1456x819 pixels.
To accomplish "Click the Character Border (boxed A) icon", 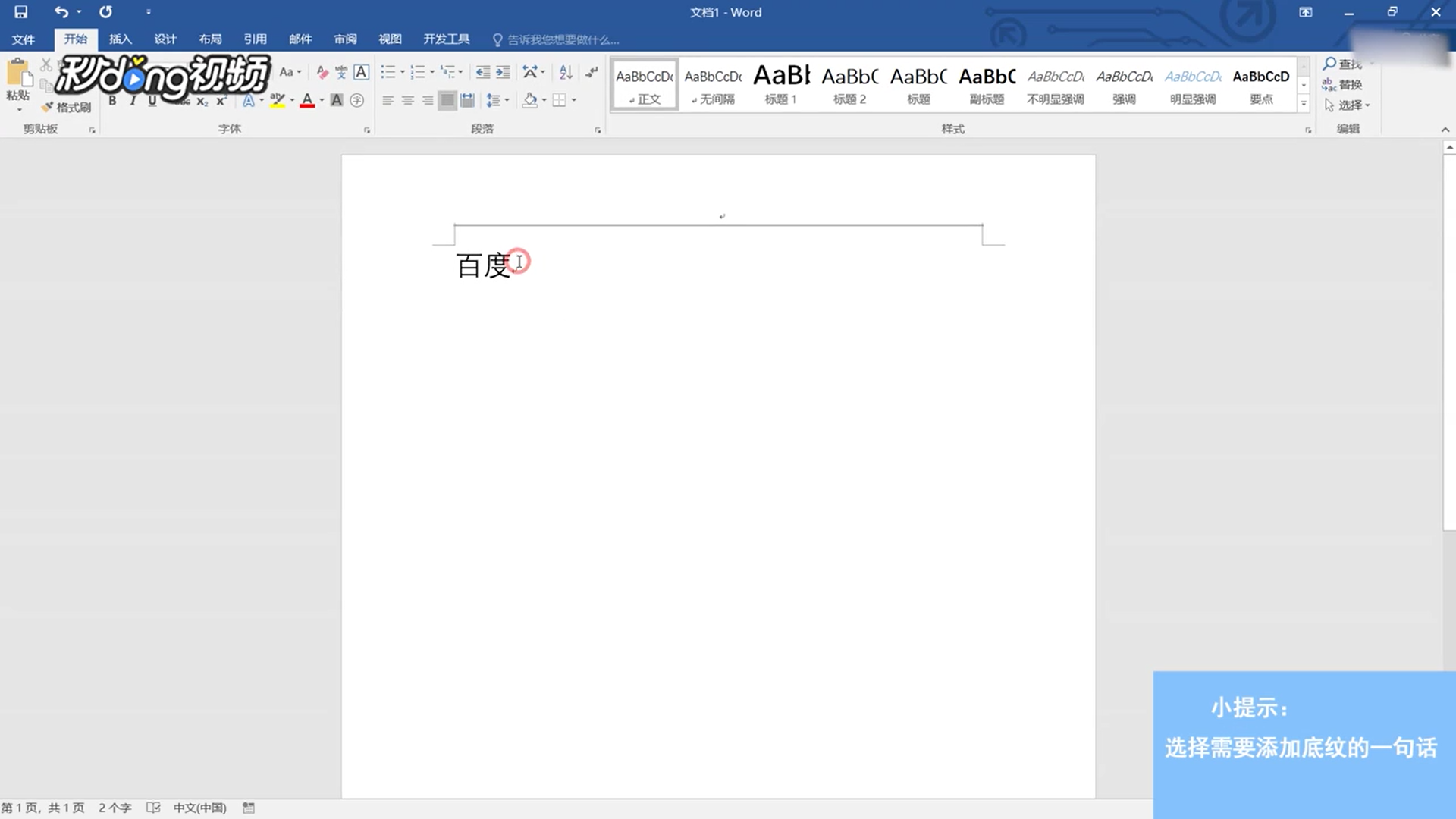I will (362, 73).
